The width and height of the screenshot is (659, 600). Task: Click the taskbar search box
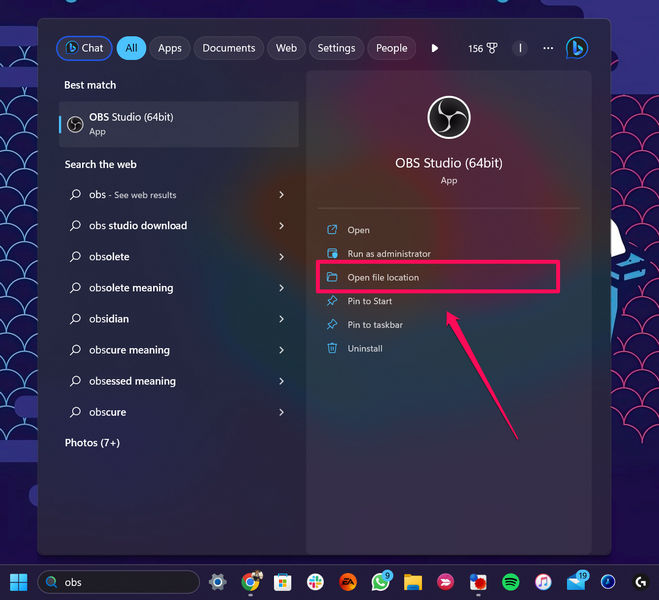tap(118, 582)
